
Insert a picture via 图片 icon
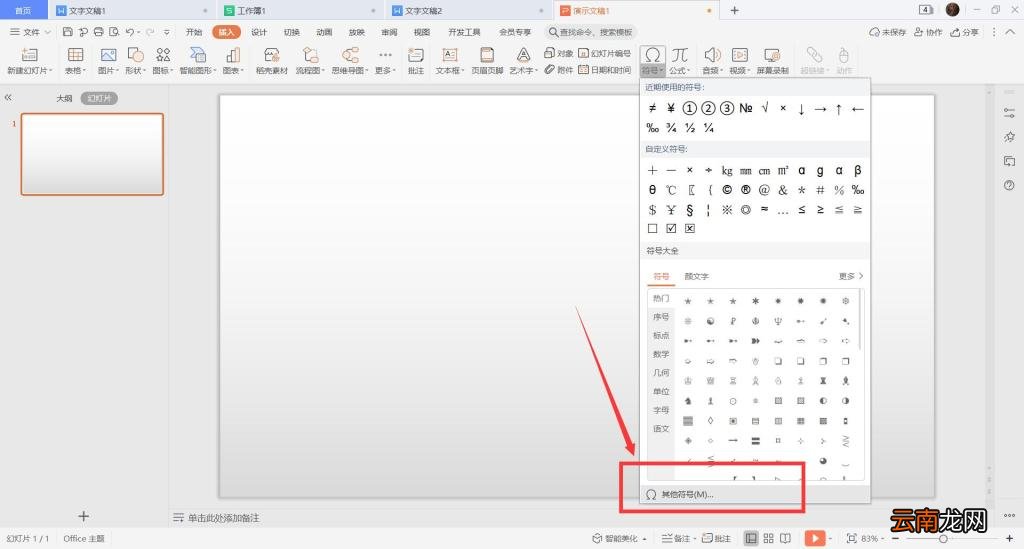coord(108,55)
